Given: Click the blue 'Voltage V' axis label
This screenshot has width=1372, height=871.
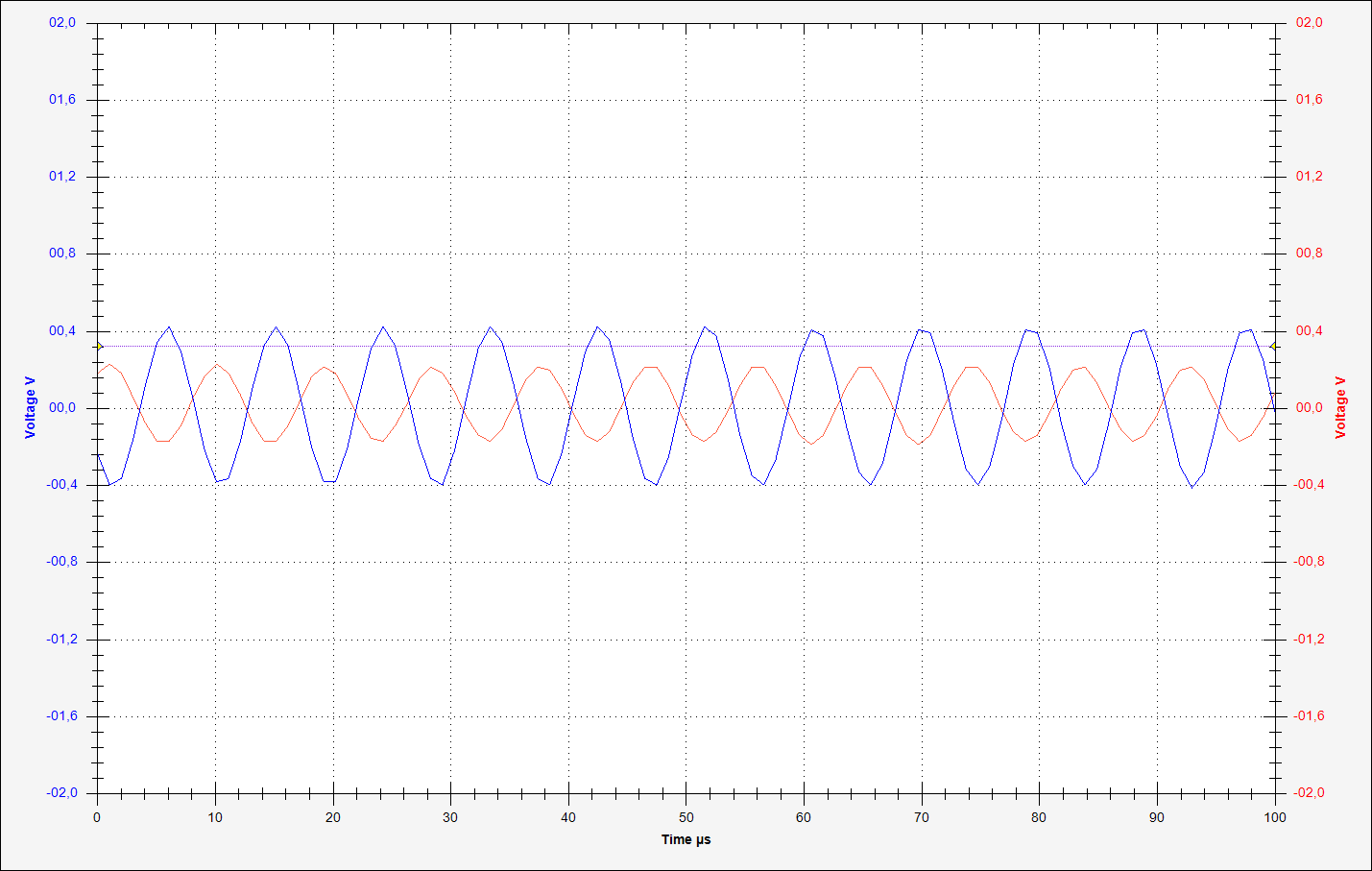Looking at the screenshot, I should pyautogui.click(x=30, y=408).
